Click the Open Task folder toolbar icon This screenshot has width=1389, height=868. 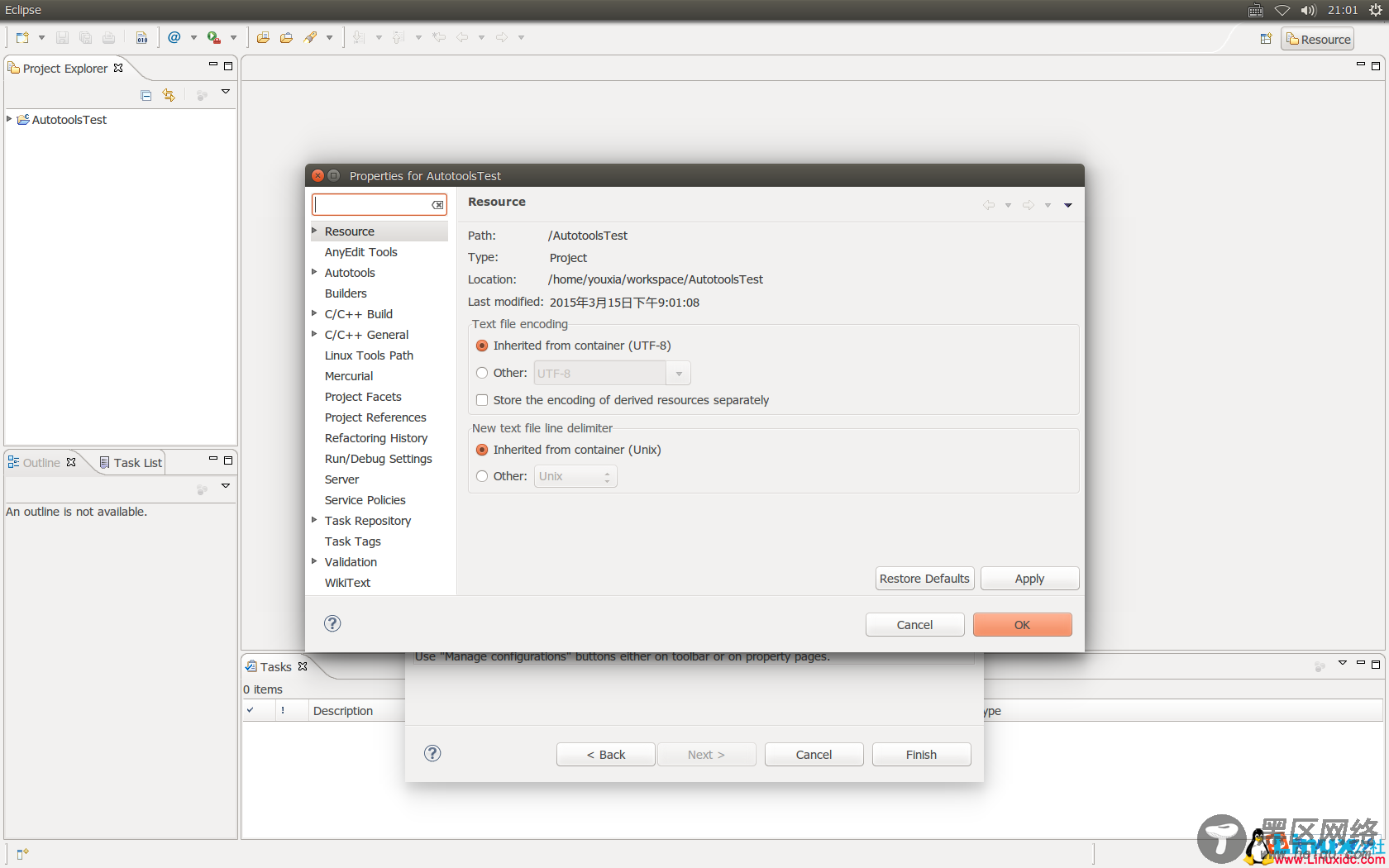coord(286,38)
